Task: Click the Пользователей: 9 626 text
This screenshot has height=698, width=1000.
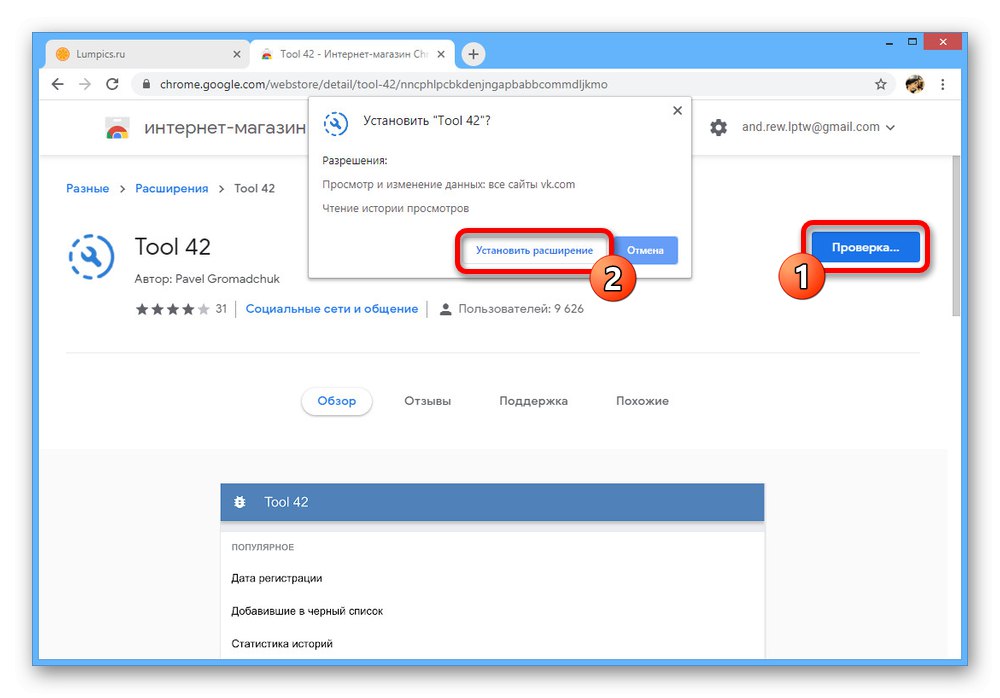Action: point(521,309)
